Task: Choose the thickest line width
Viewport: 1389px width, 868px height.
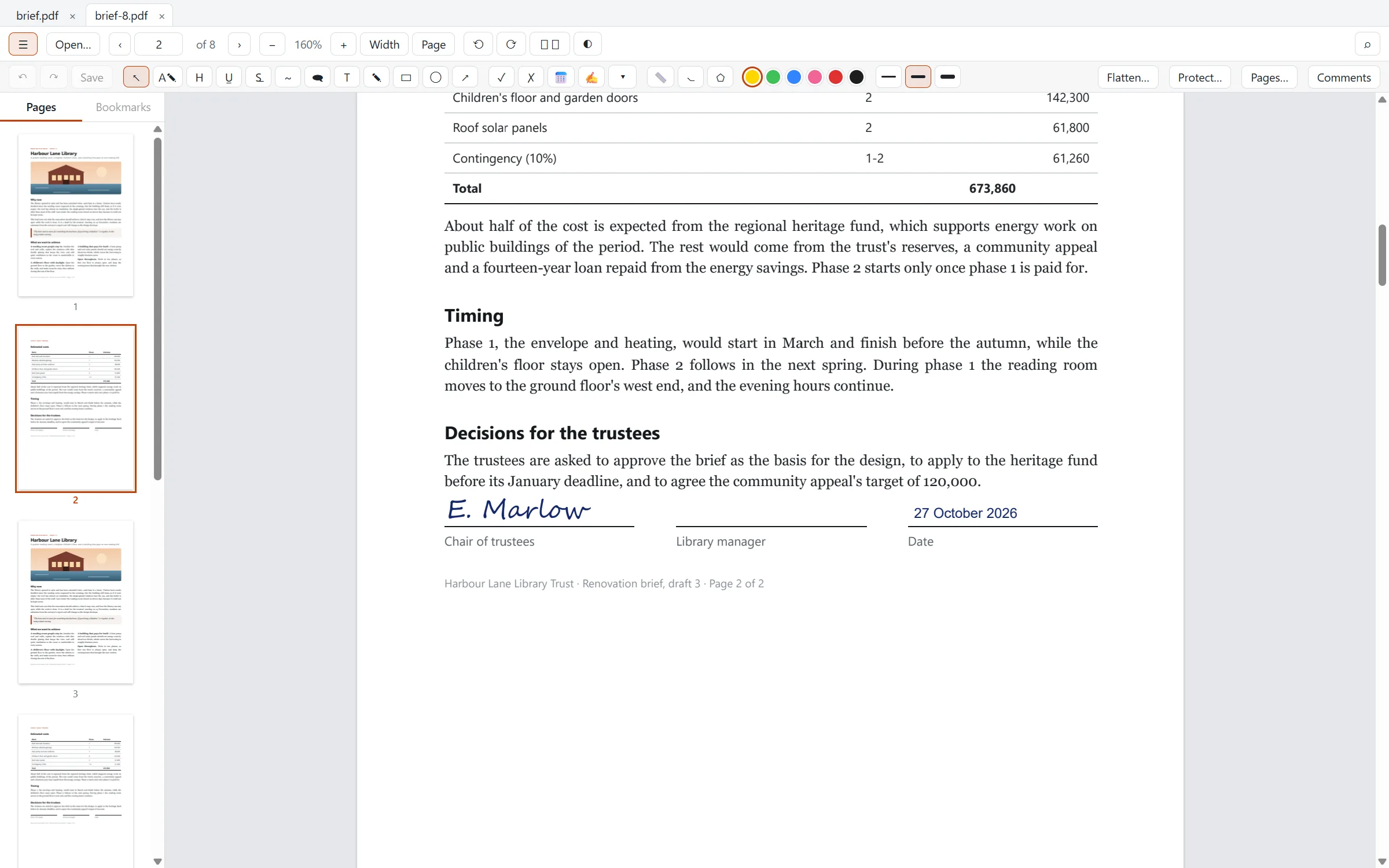Action: coord(947,77)
